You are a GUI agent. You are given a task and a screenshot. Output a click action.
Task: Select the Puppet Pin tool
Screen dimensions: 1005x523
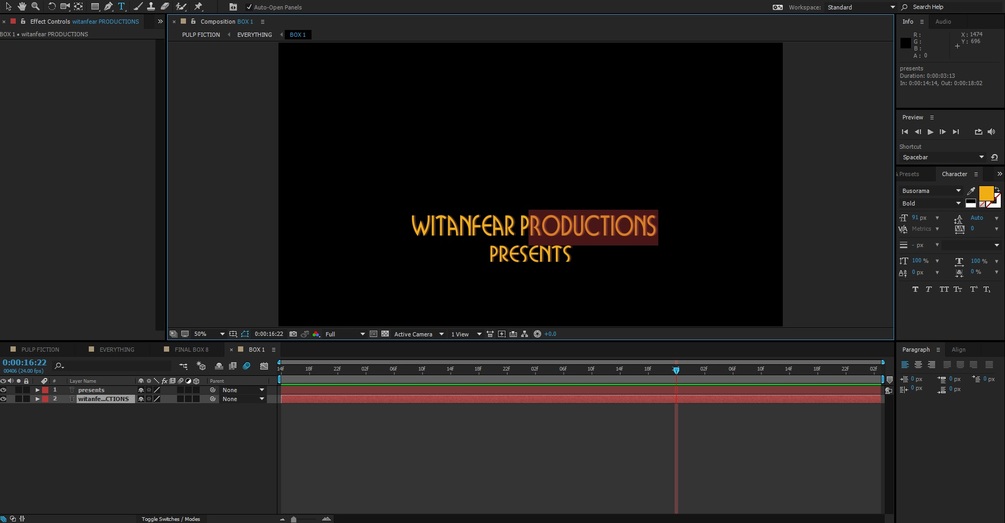point(198,6)
